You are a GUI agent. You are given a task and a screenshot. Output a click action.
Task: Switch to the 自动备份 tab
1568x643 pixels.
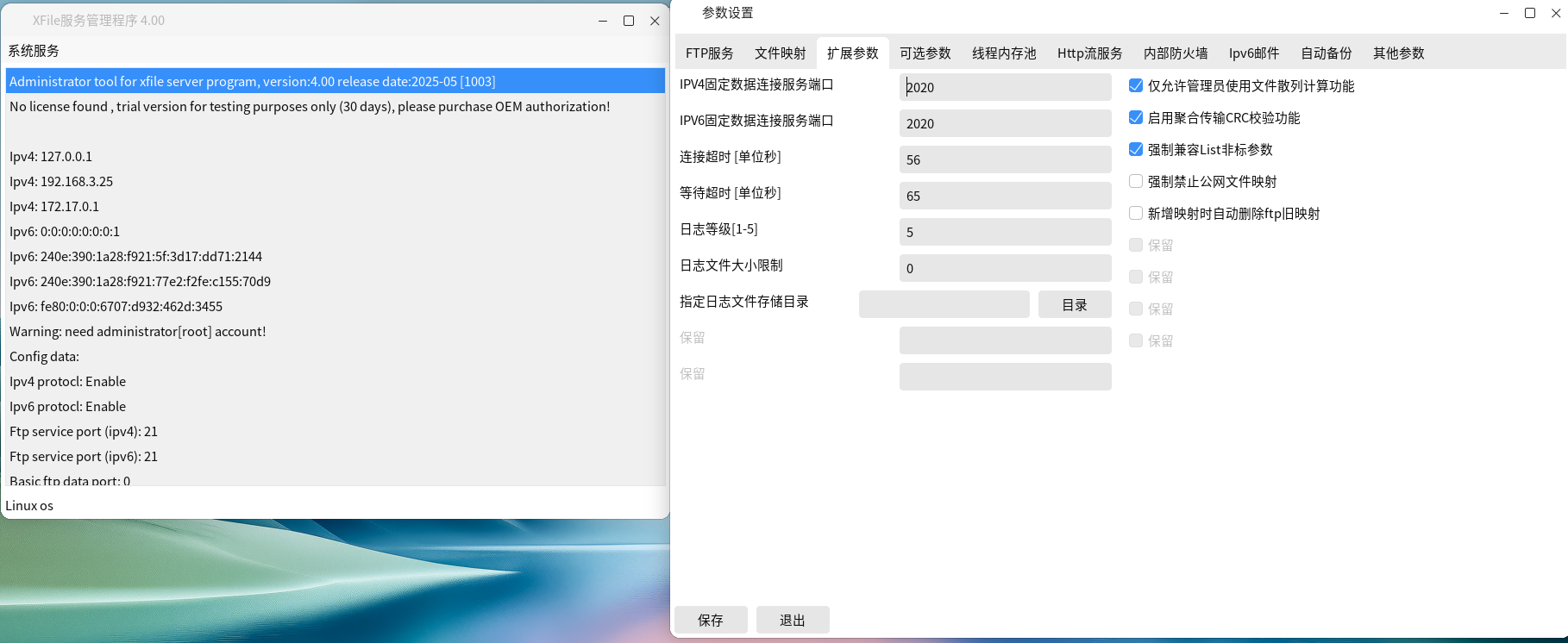pos(1326,53)
